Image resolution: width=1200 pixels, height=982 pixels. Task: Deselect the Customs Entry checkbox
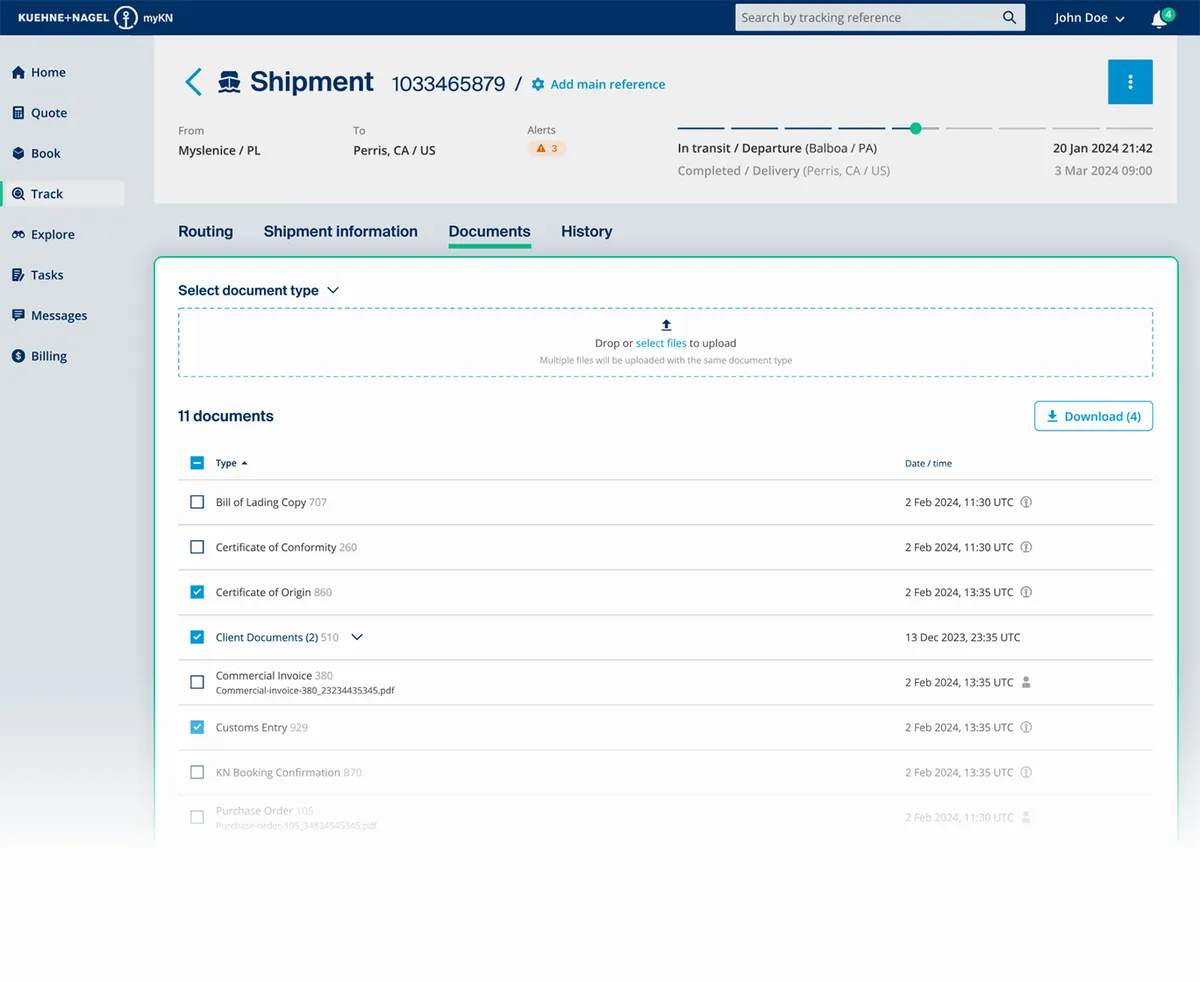(x=197, y=727)
